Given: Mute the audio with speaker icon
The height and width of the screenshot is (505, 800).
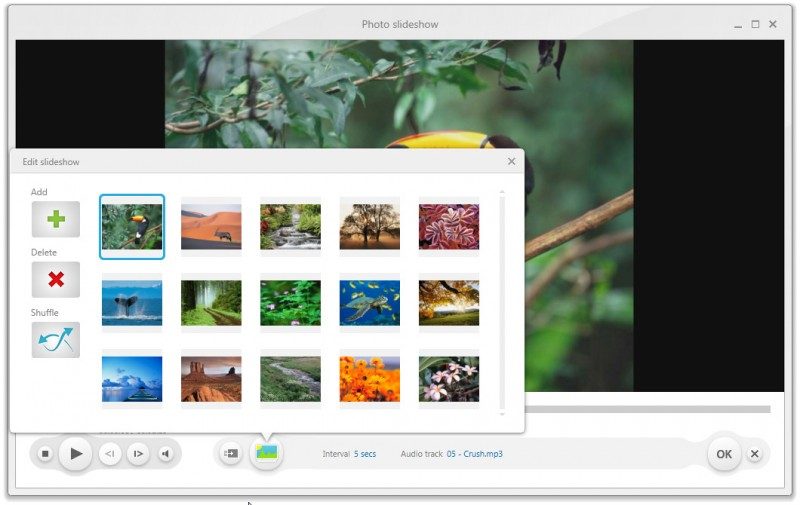Looking at the screenshot, I should [x=165, y=453].
